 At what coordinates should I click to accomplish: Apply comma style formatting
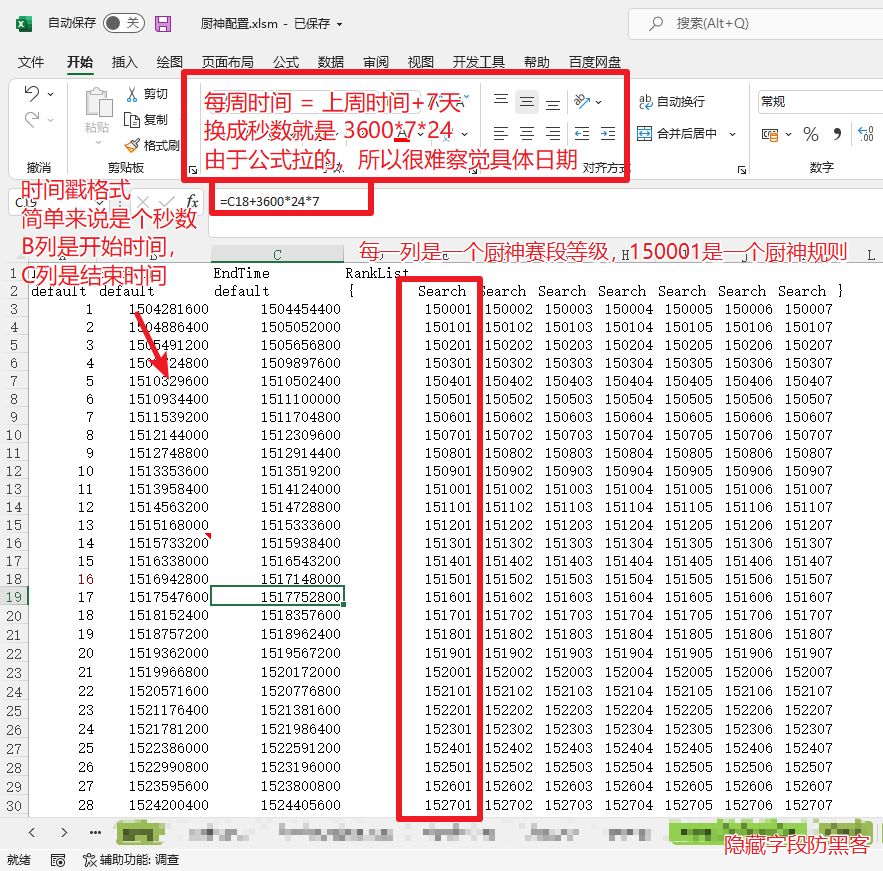click(837, 134)
